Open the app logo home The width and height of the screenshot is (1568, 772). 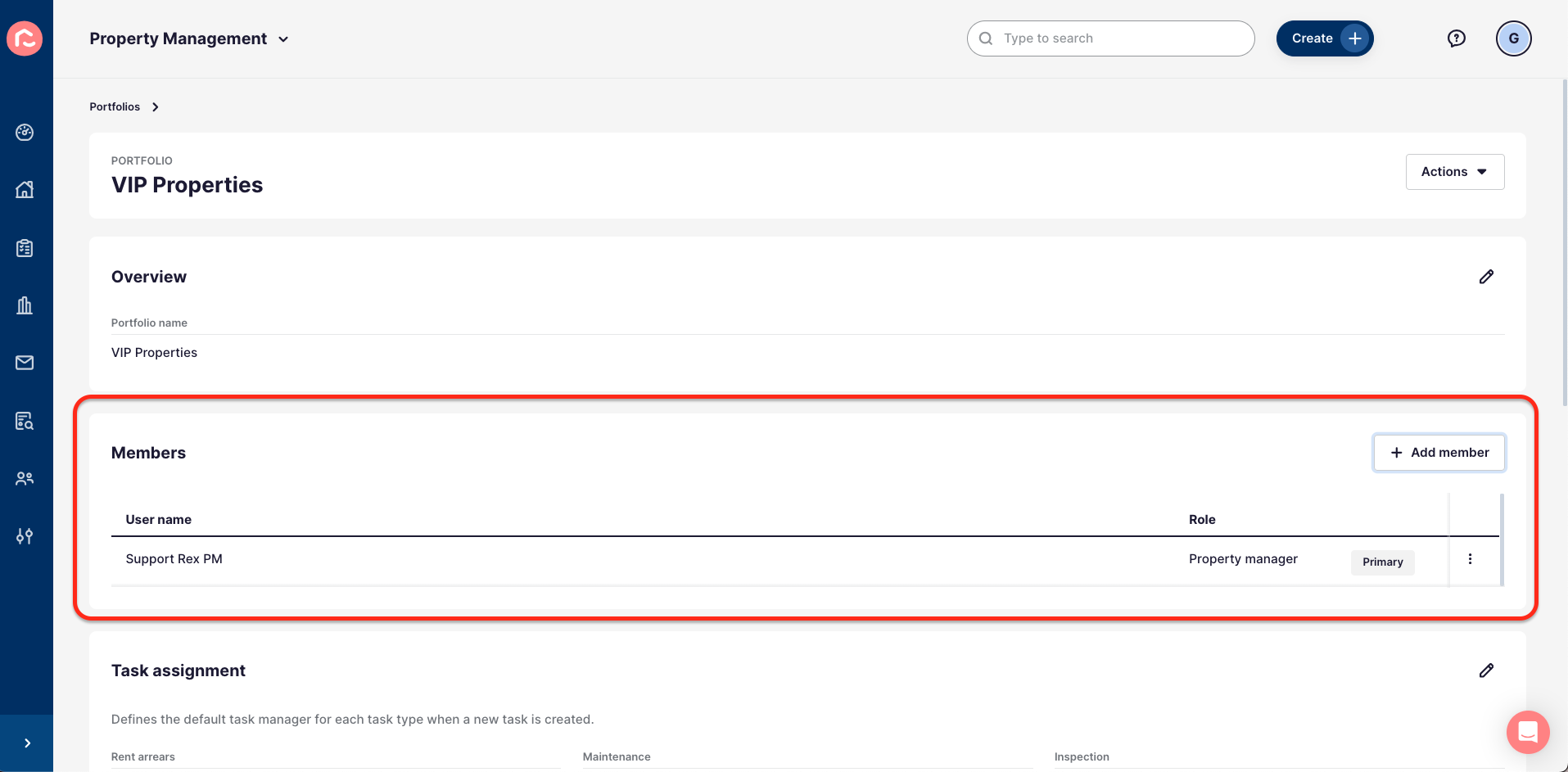click(25, 38)
